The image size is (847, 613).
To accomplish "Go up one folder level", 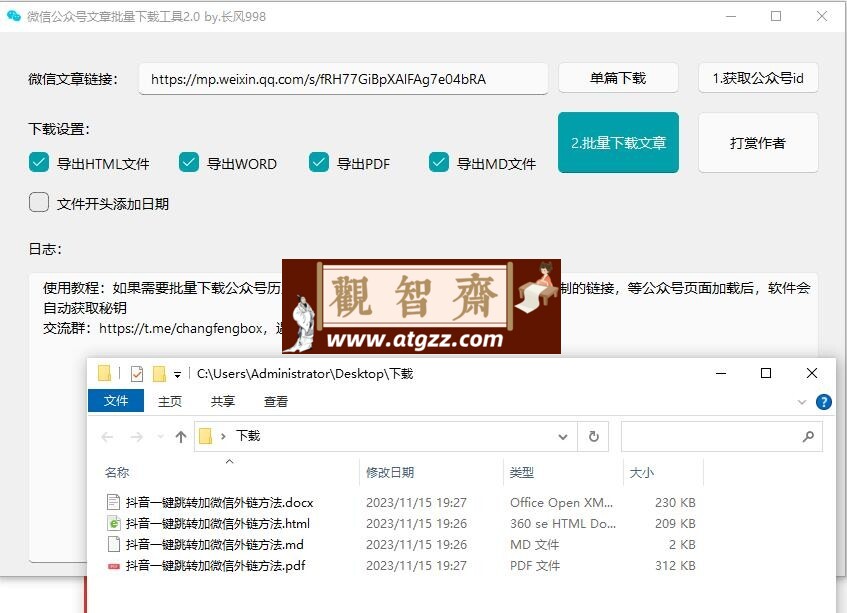I will tap(181, 436).
